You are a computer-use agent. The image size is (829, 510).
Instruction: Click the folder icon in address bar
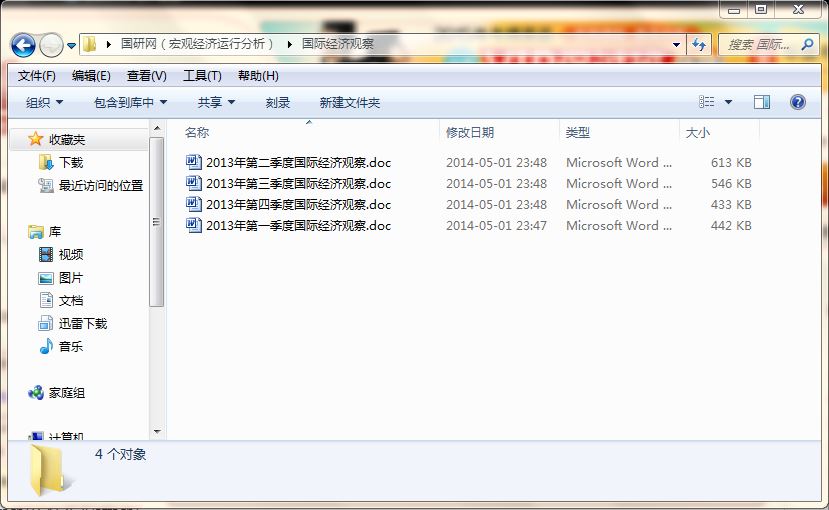[90, 44]
